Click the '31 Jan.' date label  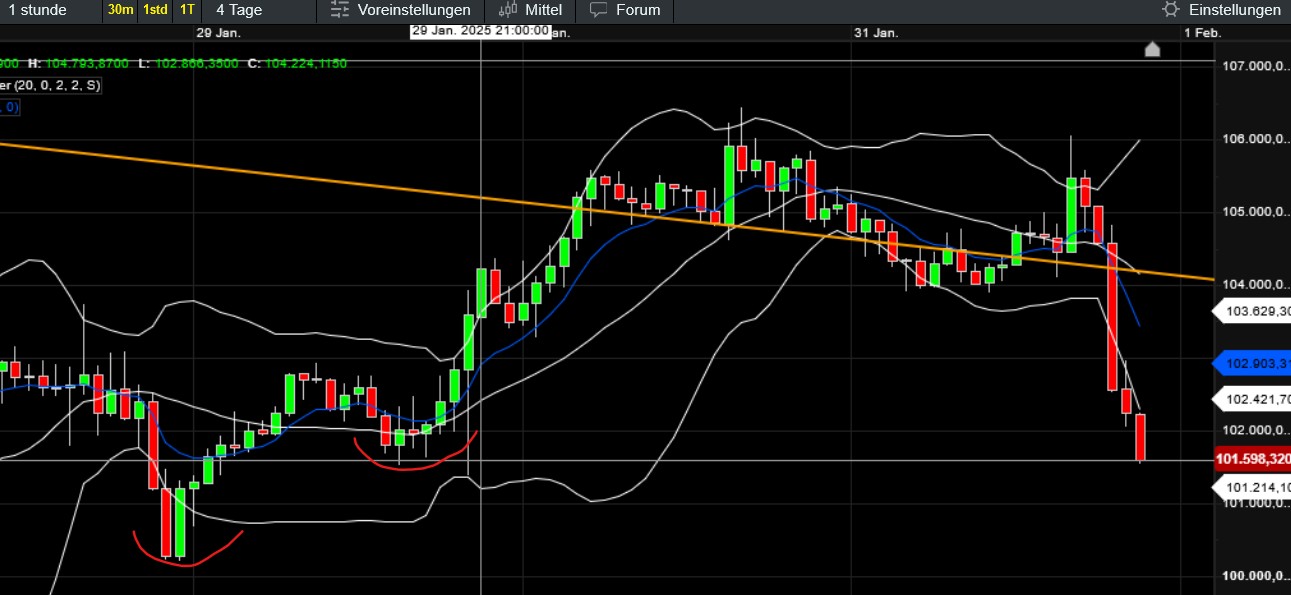(876, 32)
